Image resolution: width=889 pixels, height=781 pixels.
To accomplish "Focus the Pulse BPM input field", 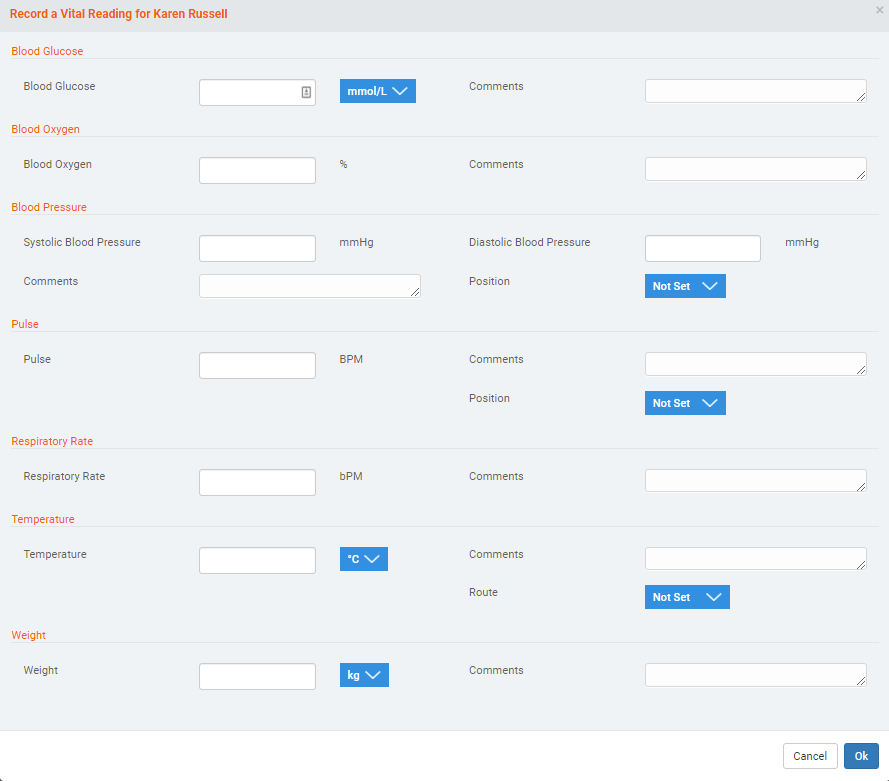I will coord(257,365).
